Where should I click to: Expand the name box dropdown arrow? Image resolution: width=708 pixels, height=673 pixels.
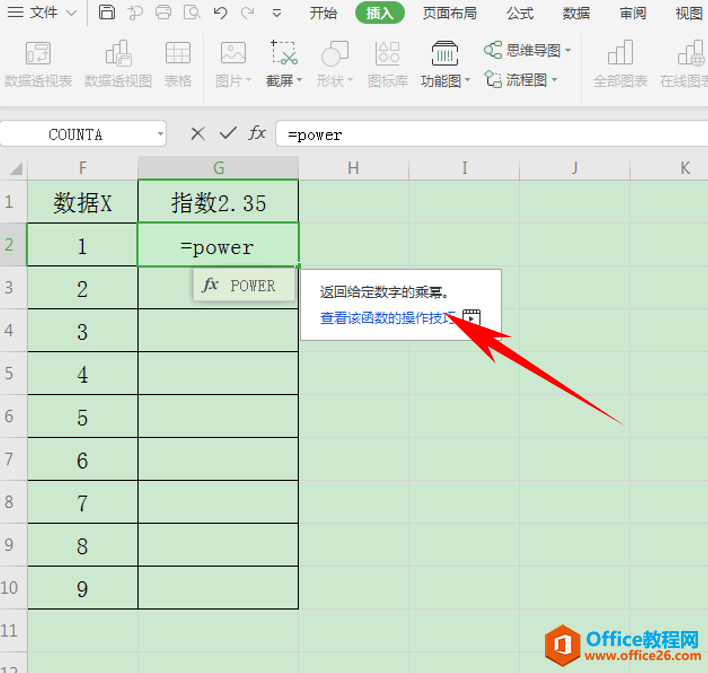pos(160,134)
